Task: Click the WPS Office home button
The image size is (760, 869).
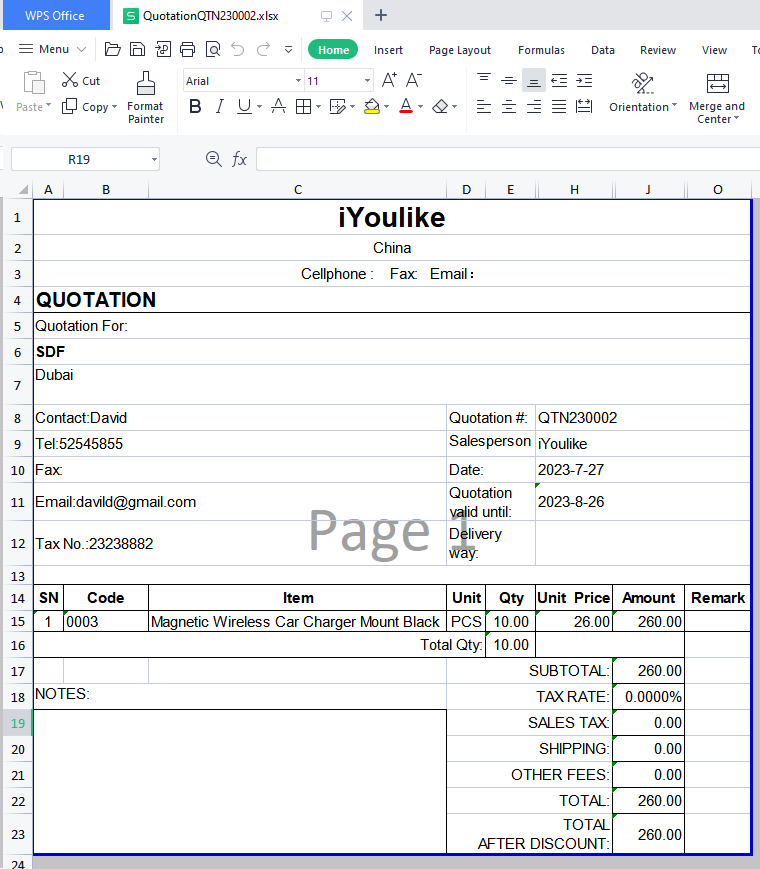Action: [57, 15]
